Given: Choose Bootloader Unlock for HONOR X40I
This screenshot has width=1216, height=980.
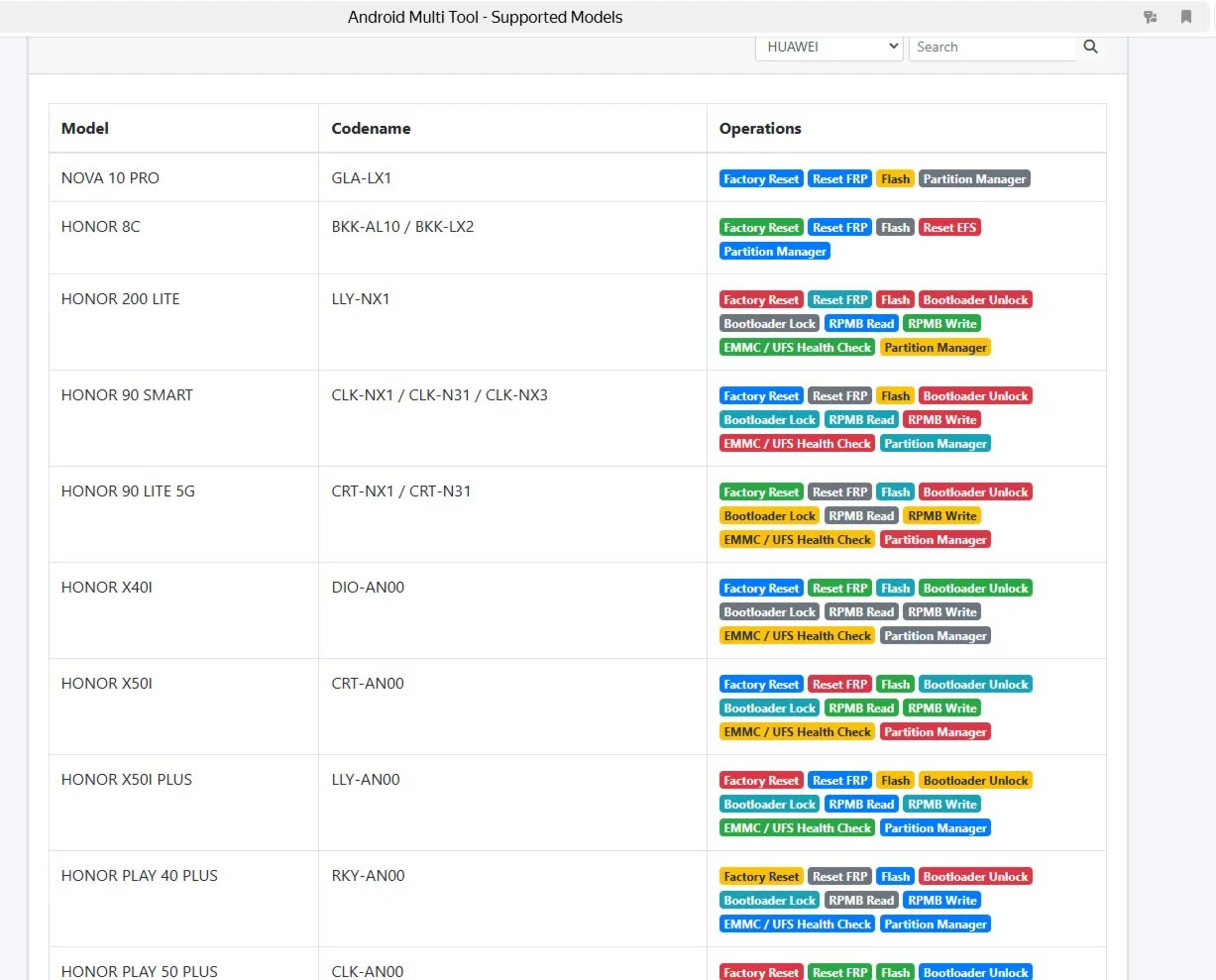Looking at the screenshot, I should click(976, 589).
